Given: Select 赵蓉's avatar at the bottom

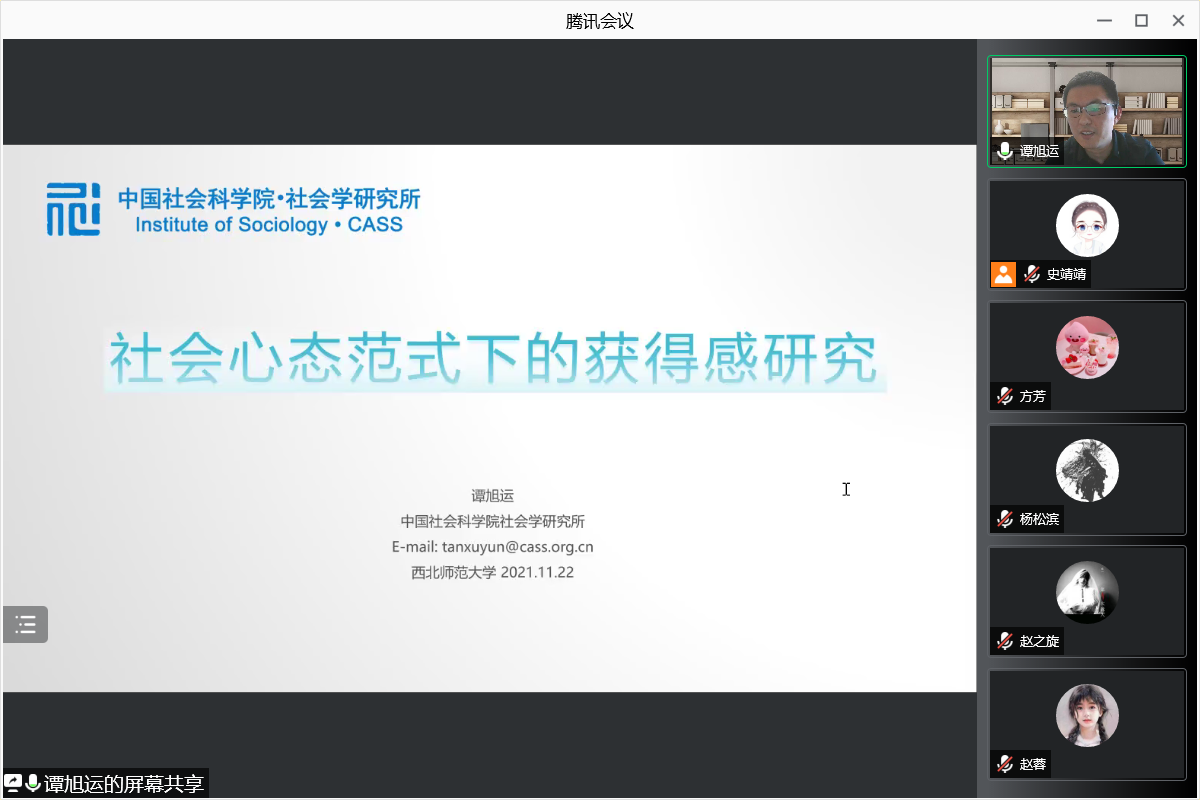Looking at the screenshot, I should [1087, 715].
